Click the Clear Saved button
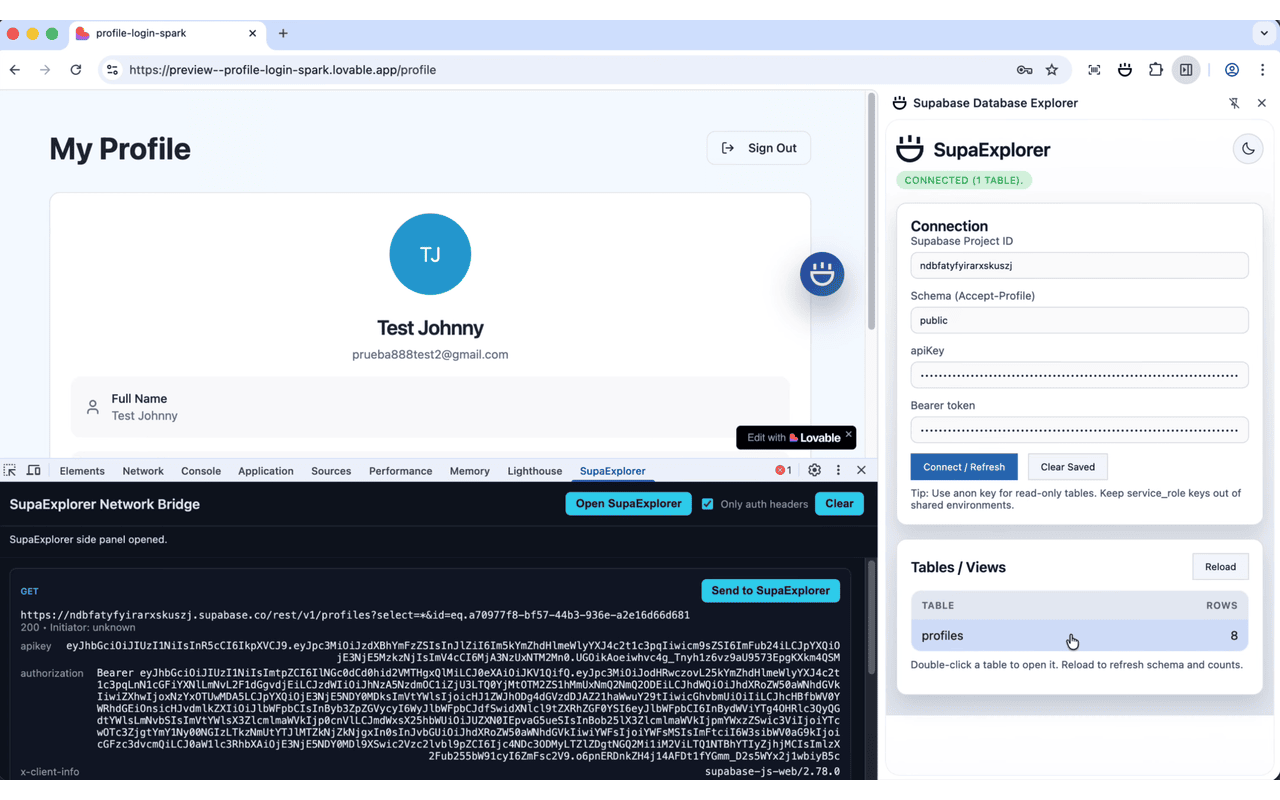This screenshot has height=800, width=1280. tap(1068, 467)
